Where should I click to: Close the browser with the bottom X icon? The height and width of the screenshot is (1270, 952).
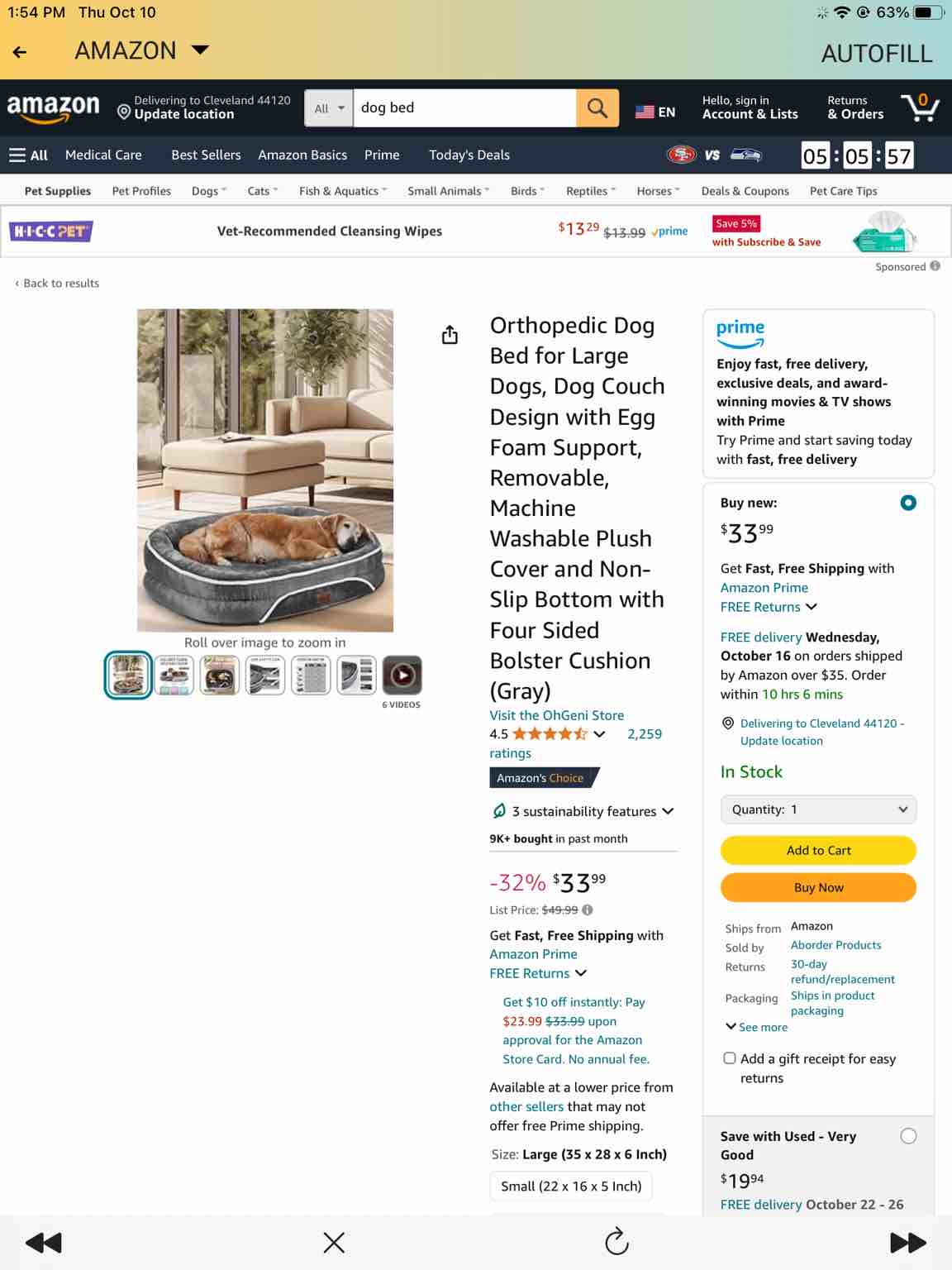click(x=334, y=1242)
